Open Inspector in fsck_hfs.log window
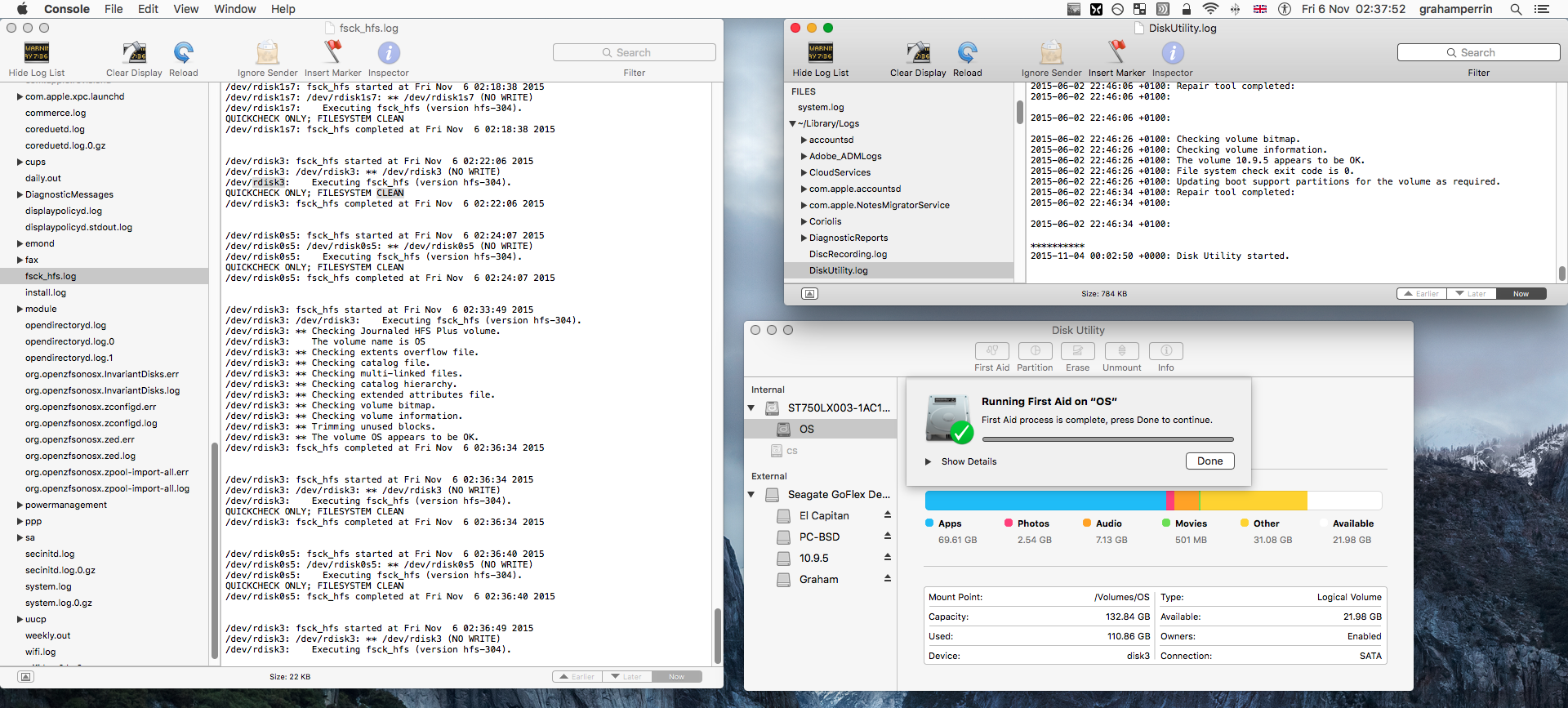The height and width of the screenshot is (708, 1568). [x=388, y=59]
